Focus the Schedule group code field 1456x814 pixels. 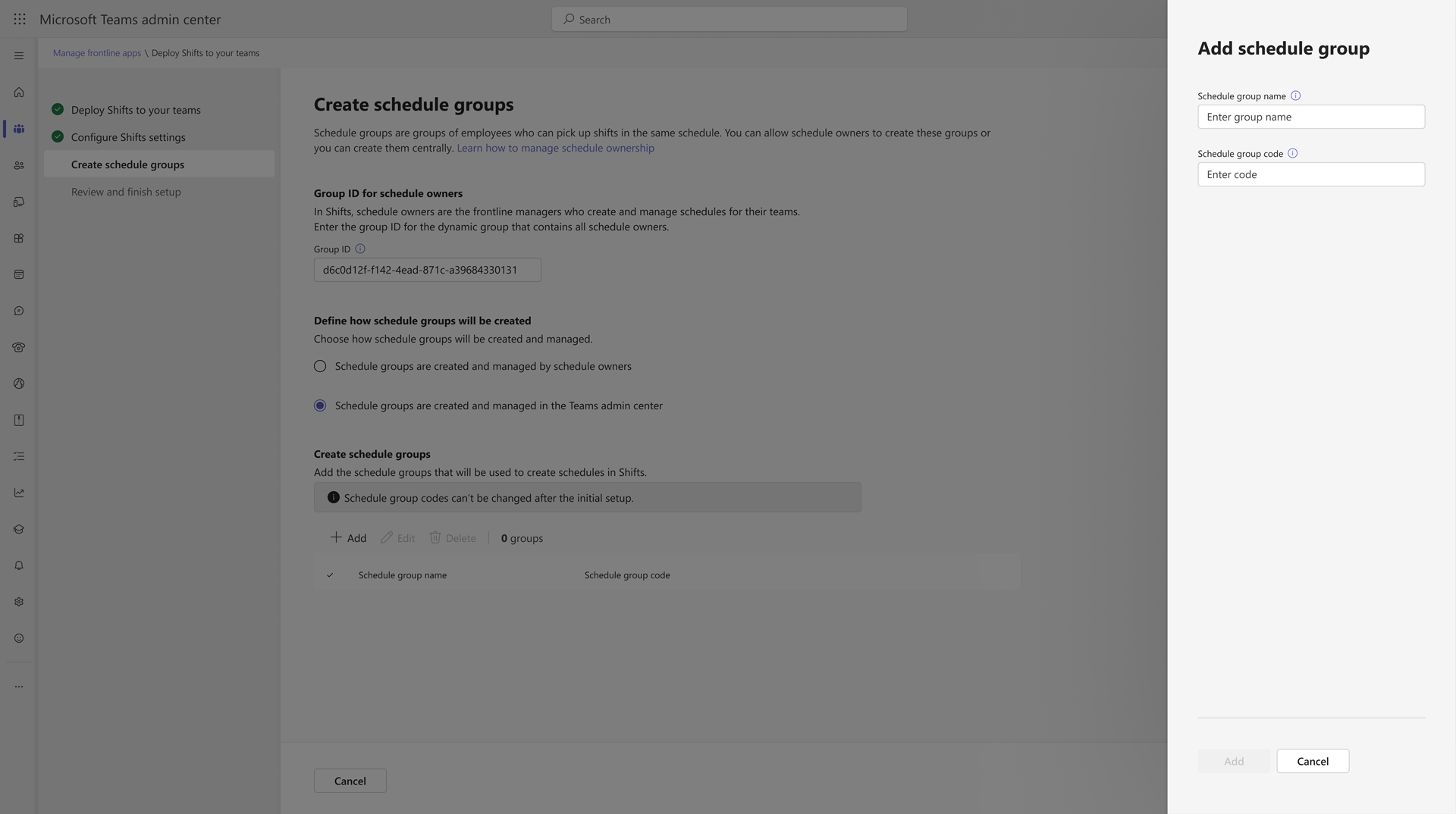1311,174
